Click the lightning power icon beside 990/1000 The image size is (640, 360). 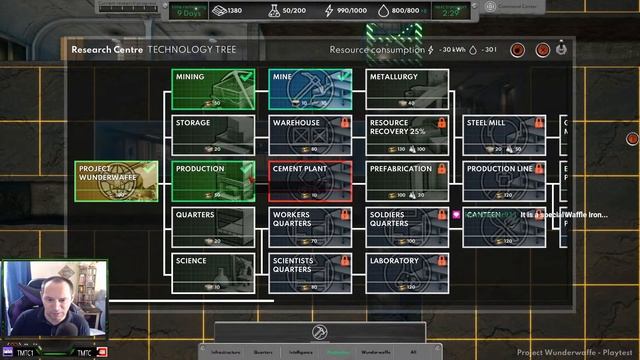(329, 11)
